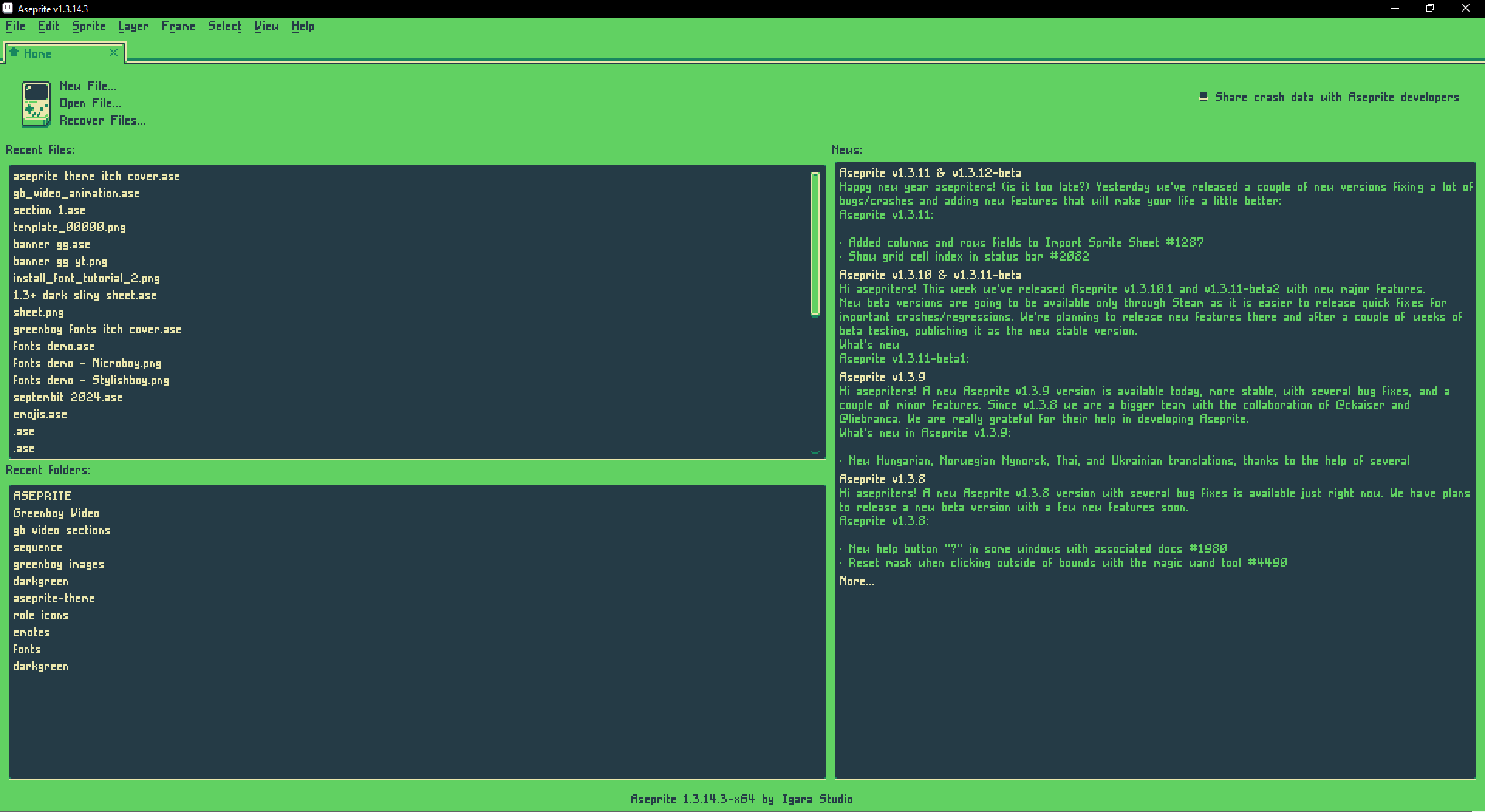Open recent folder sequence
The image size is (1485, 812).
coord(38,548)
